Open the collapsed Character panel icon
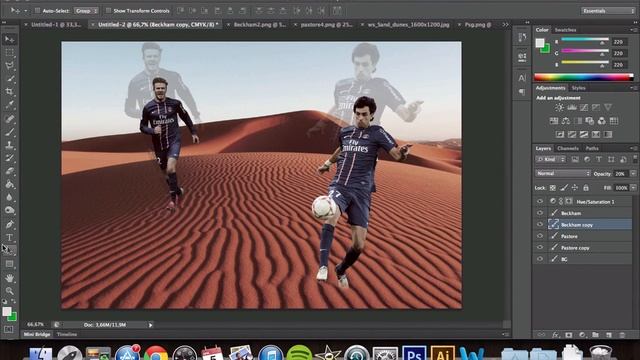This screenshot has width=640, height=360. coord(522,78)
